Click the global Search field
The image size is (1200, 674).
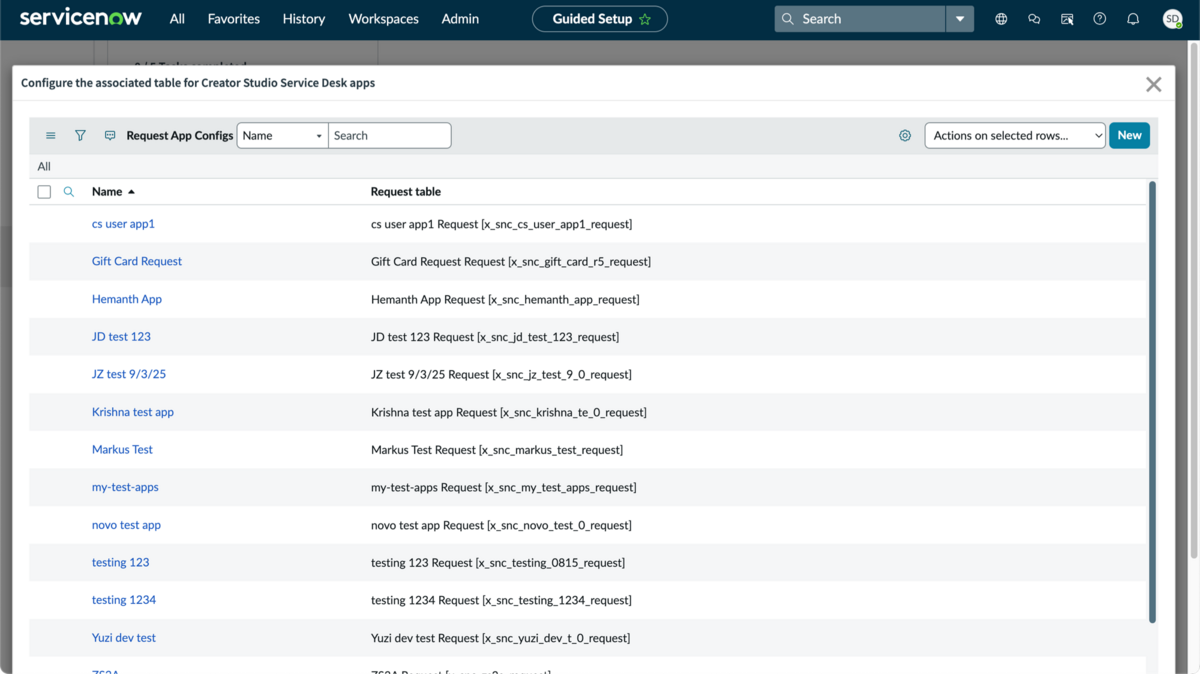860,19
